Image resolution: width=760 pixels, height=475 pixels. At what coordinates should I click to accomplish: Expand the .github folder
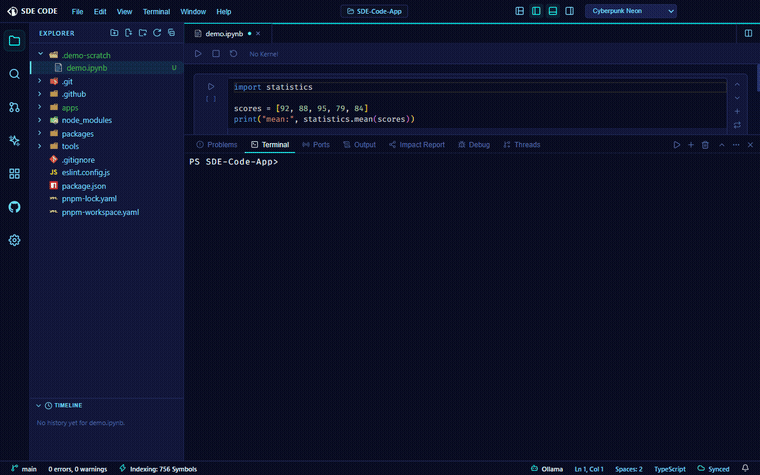(x=40, y=94)
